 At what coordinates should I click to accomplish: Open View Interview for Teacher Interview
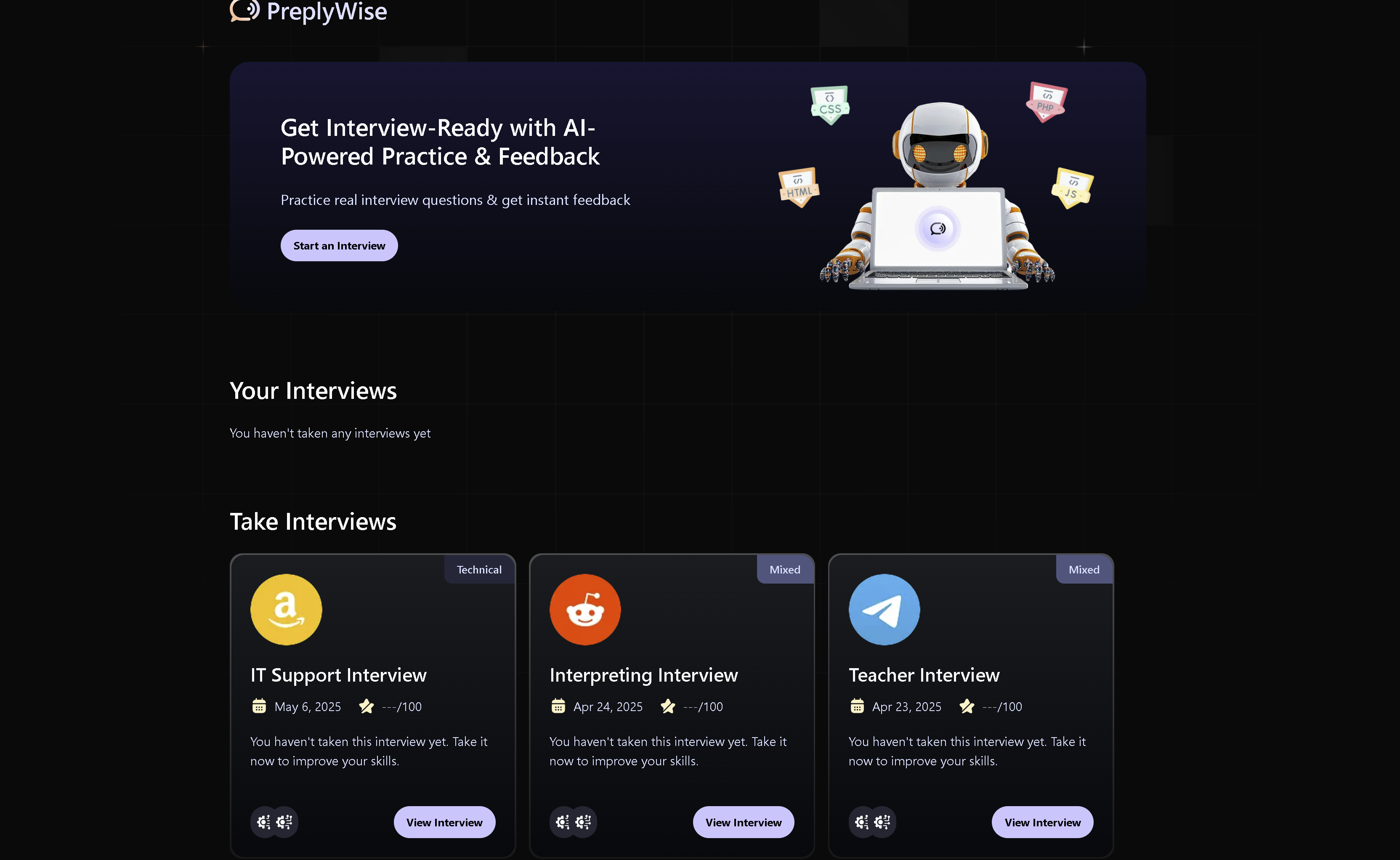click(x=1042, y=822)
